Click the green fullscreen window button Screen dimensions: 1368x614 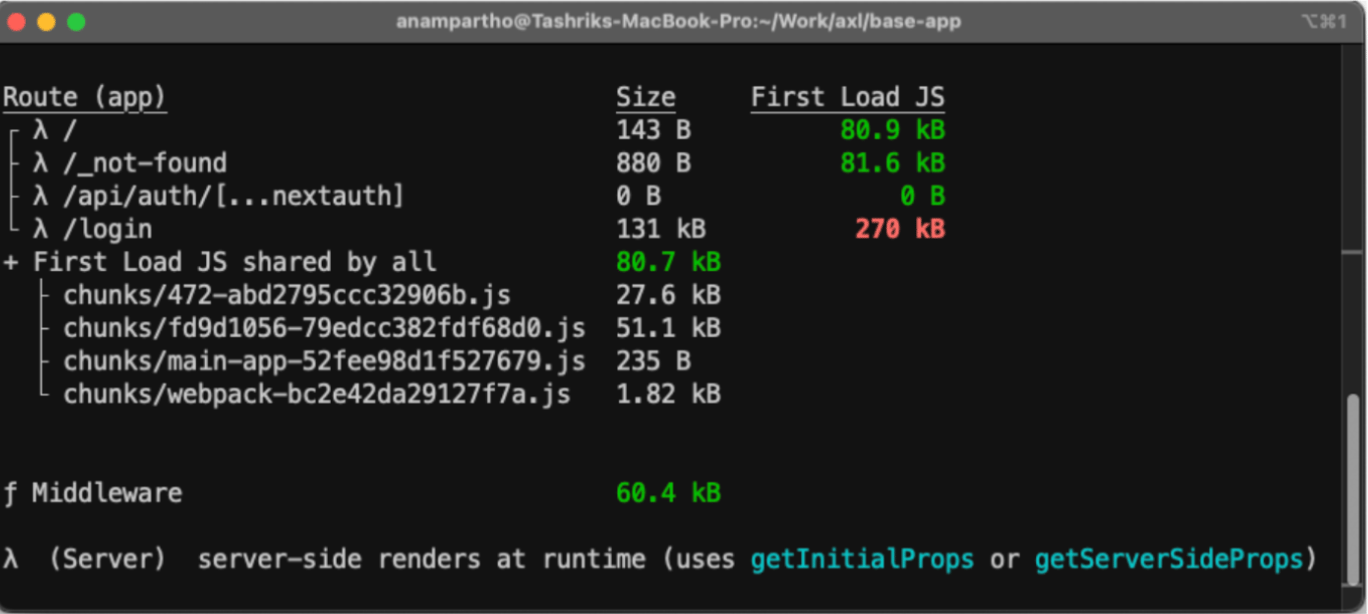[x=76, y=22]
